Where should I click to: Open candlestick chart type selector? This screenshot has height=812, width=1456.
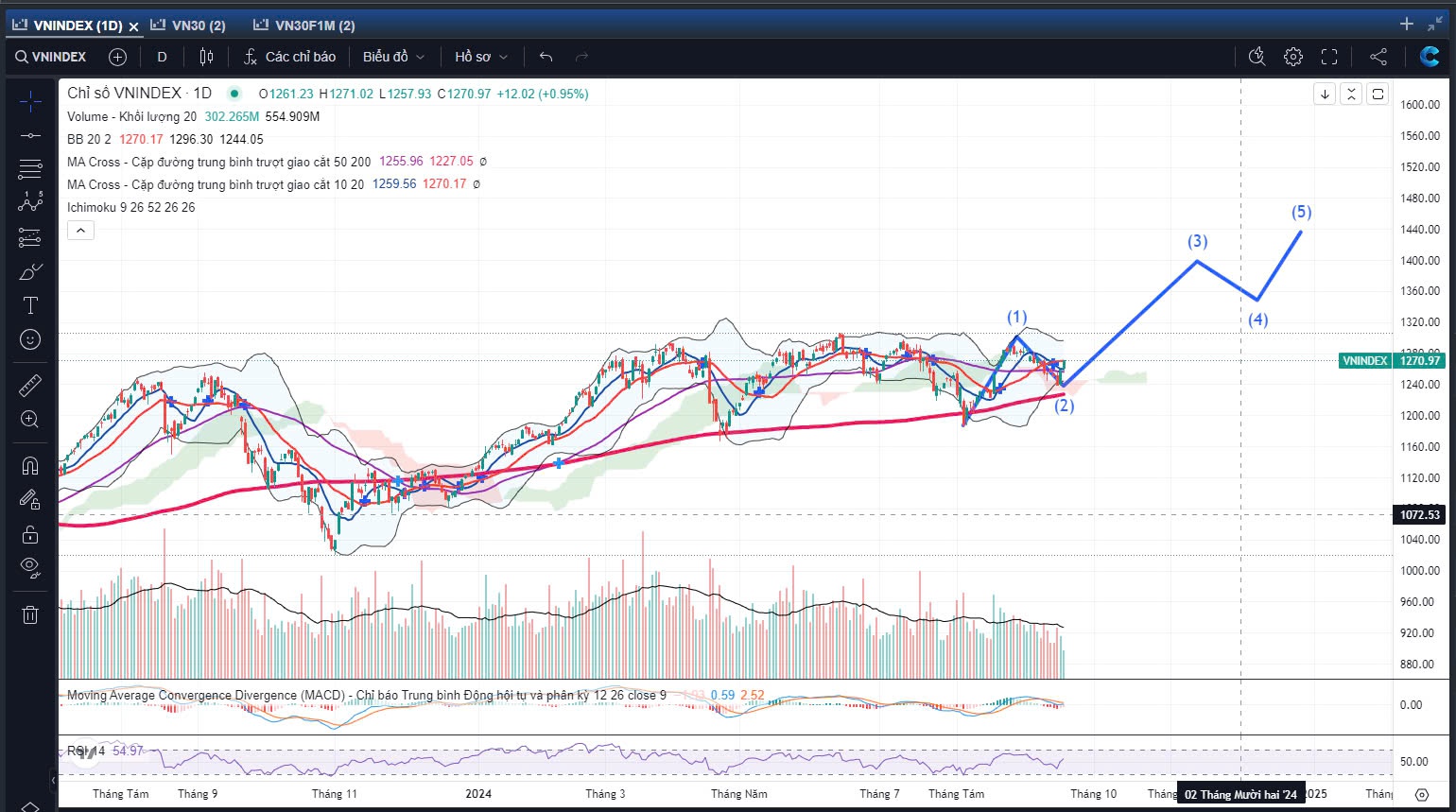206,57
